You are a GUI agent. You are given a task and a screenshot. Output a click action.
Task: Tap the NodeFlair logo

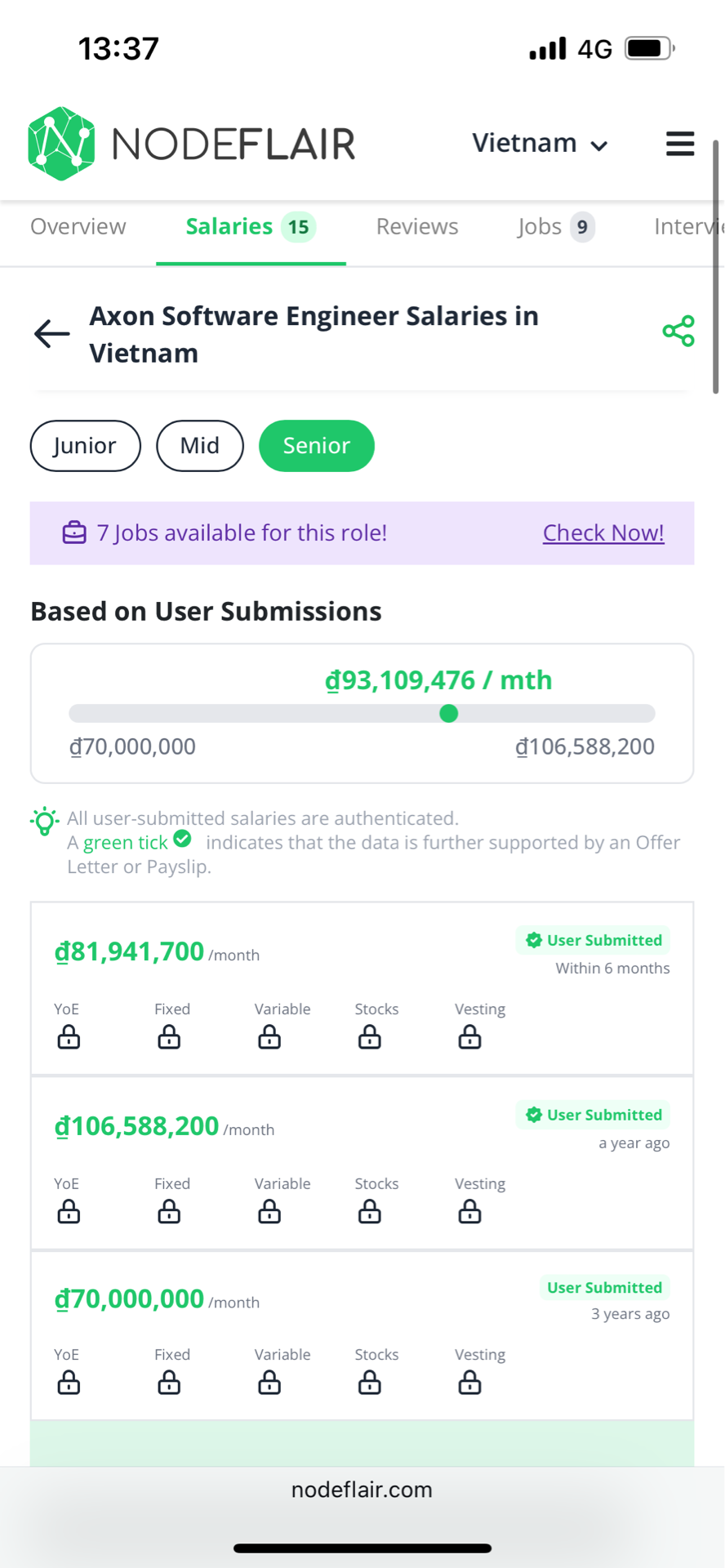coord(192,144)
